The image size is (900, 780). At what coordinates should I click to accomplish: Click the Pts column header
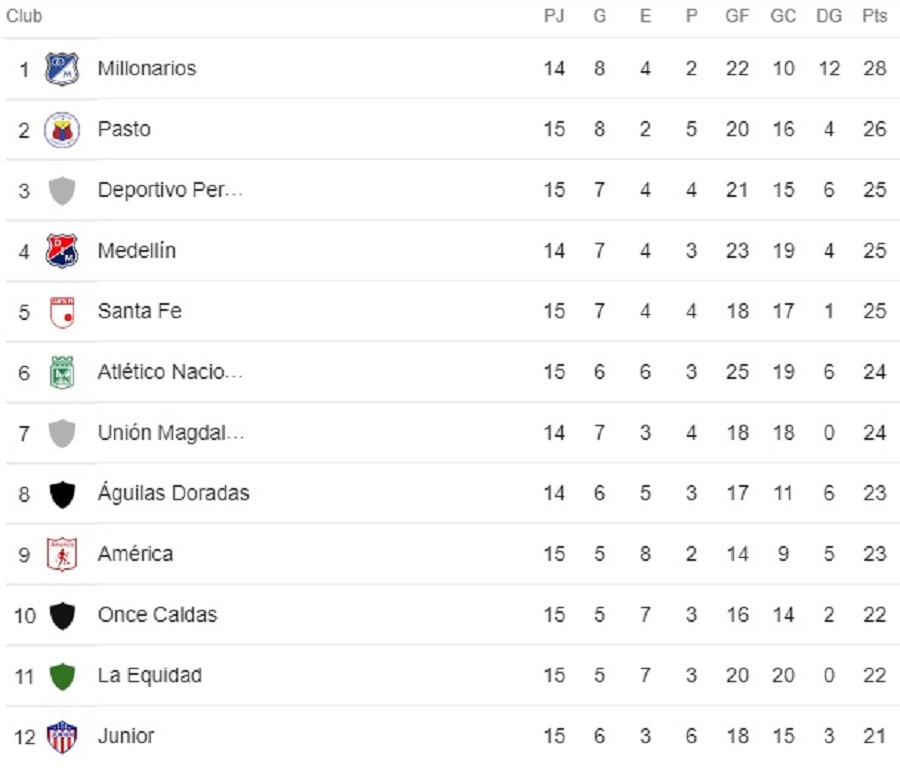pos(874,17)
